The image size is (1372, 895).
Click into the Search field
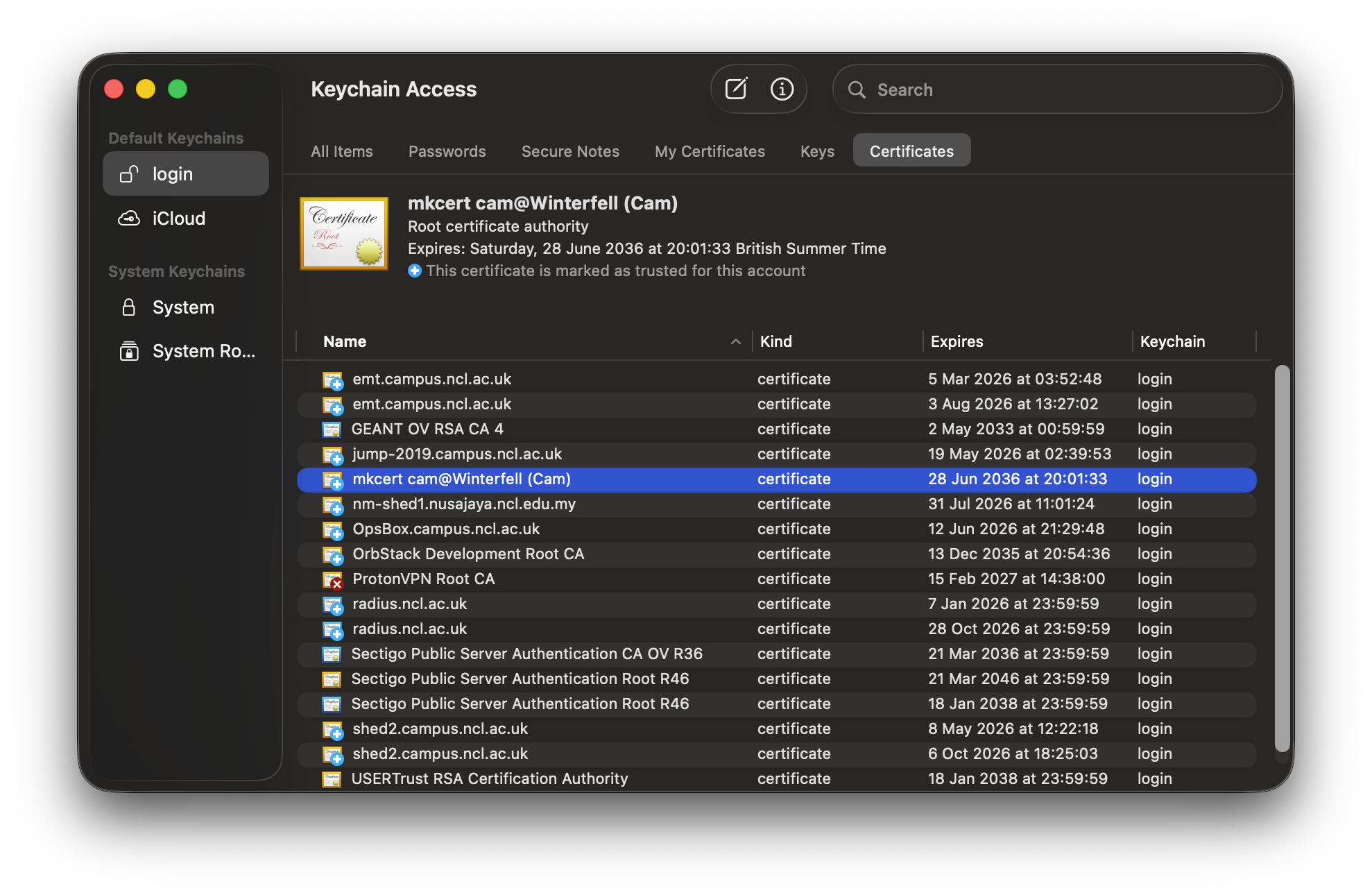point(1058,89)
